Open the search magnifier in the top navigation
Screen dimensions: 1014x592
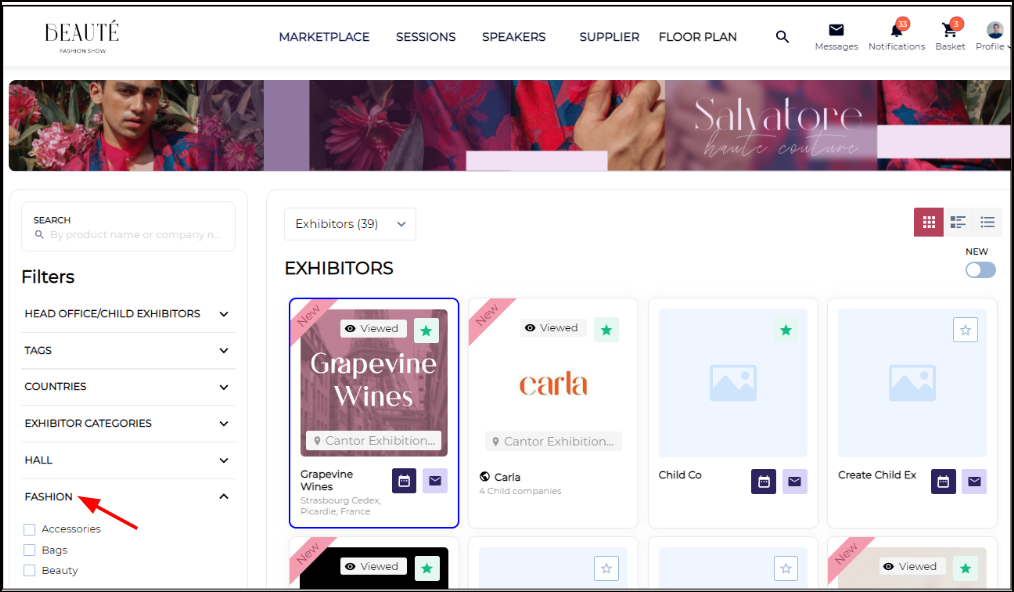pos(782,37)
